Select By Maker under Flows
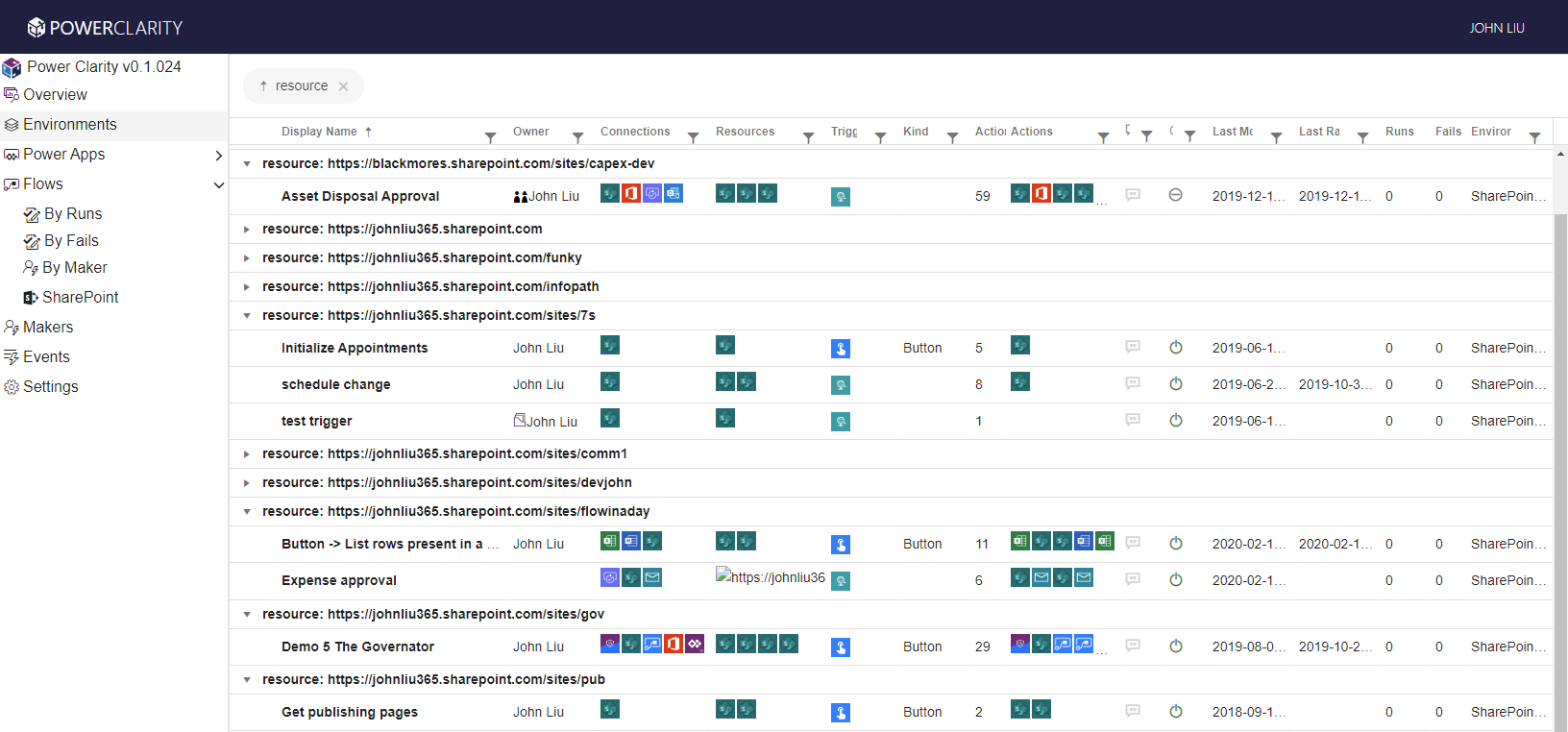This screenshot has width=1568, height=732. coord(74,268)
